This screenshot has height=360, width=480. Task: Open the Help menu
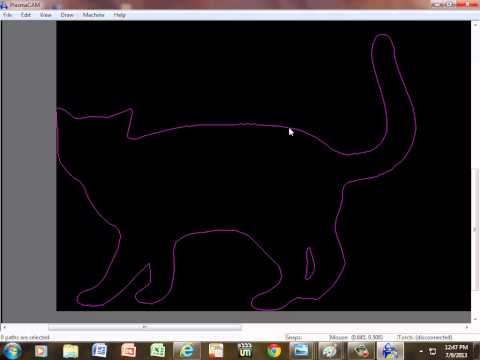tap(119, 15)
